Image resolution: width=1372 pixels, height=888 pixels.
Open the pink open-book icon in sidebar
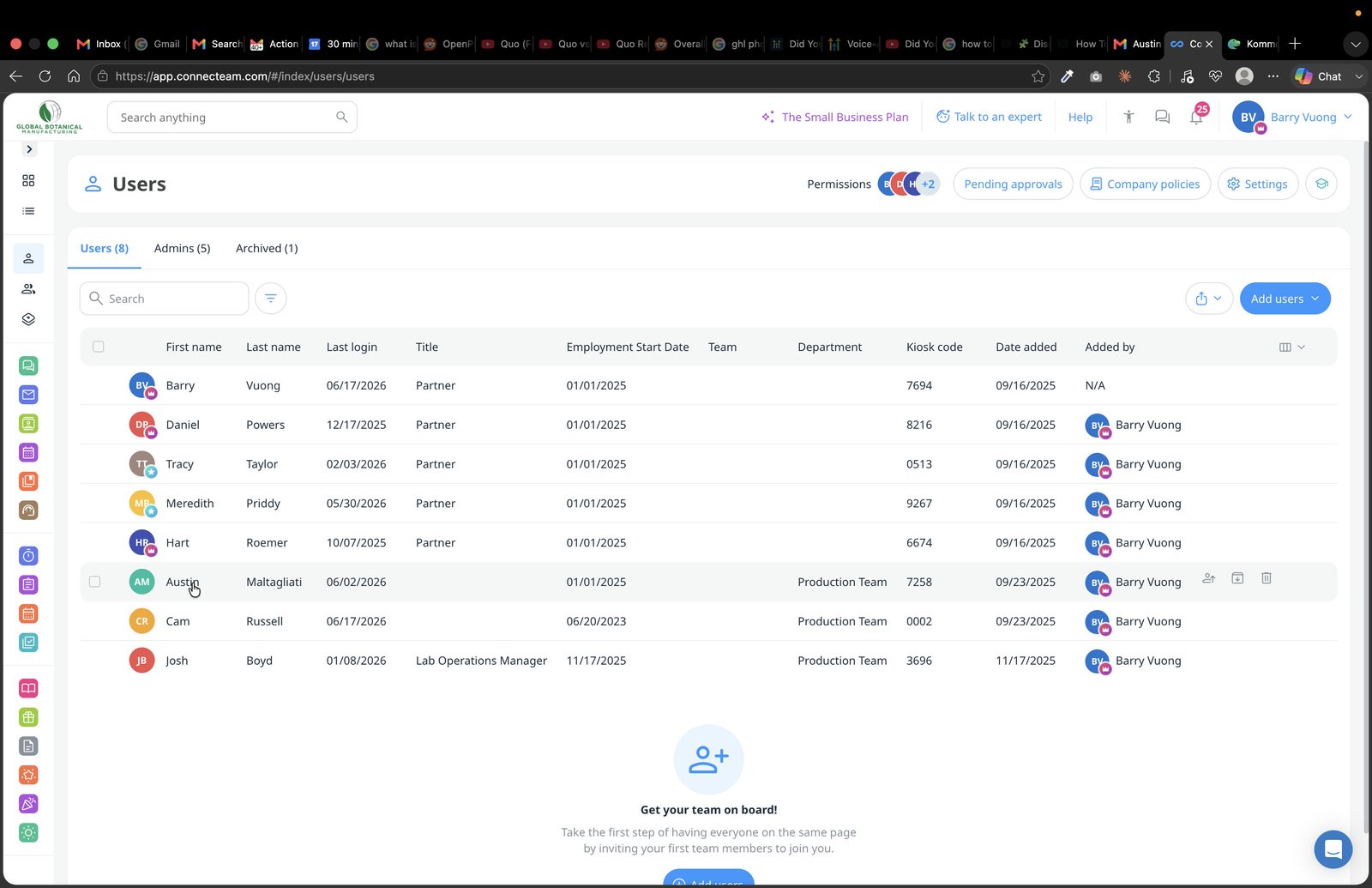point(28,688)
